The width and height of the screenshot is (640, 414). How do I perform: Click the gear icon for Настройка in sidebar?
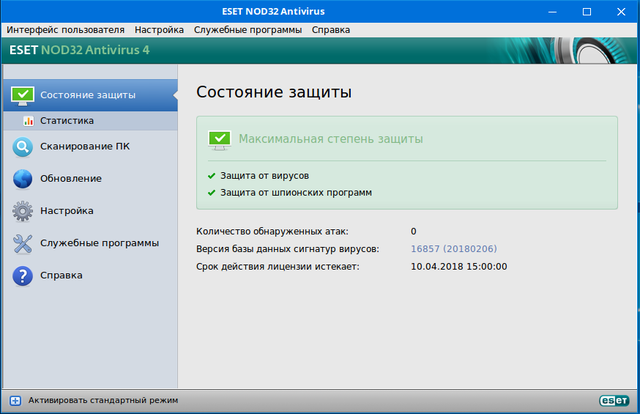22,211
